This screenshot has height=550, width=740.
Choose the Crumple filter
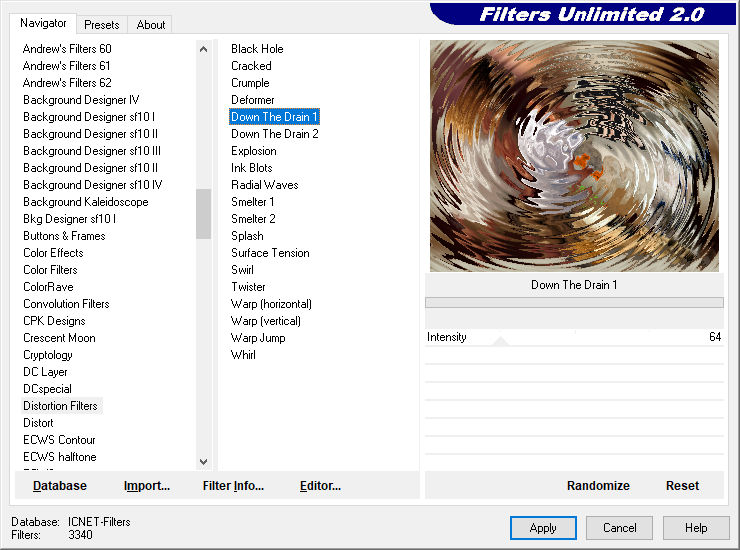pos(250,83)
